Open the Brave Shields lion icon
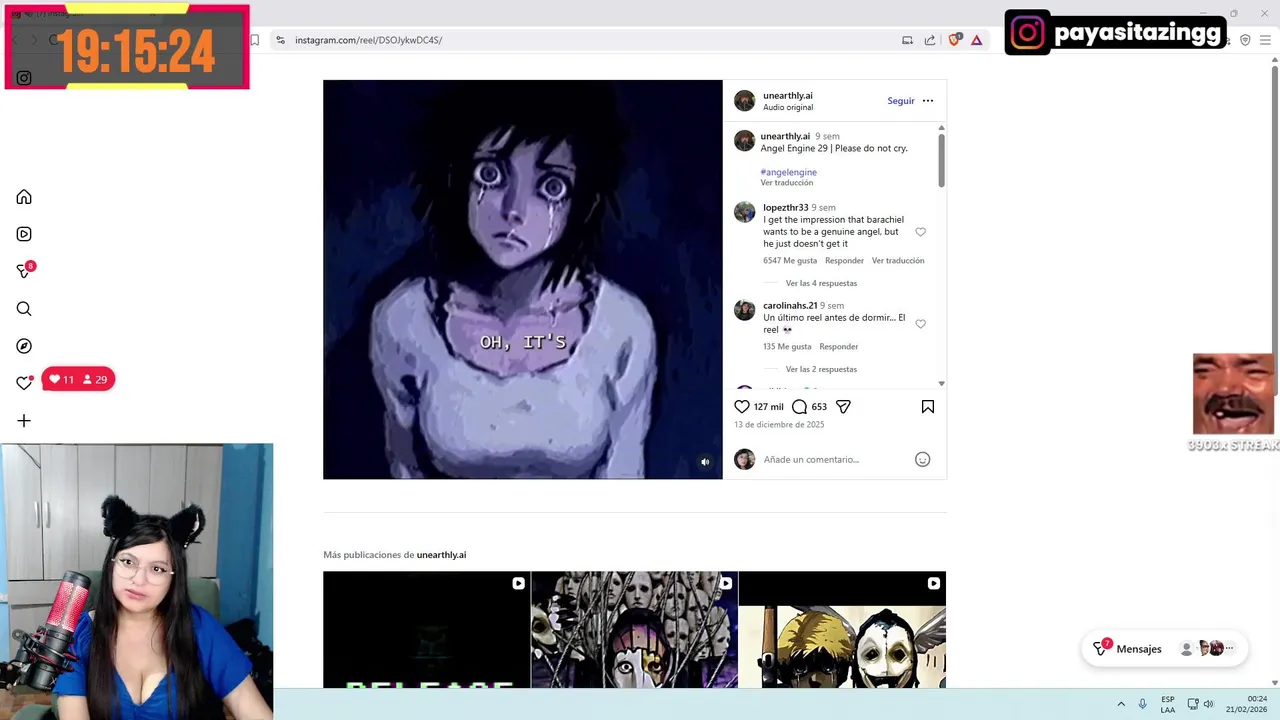This screenshot has height=720, width=1280. [954, 40]
